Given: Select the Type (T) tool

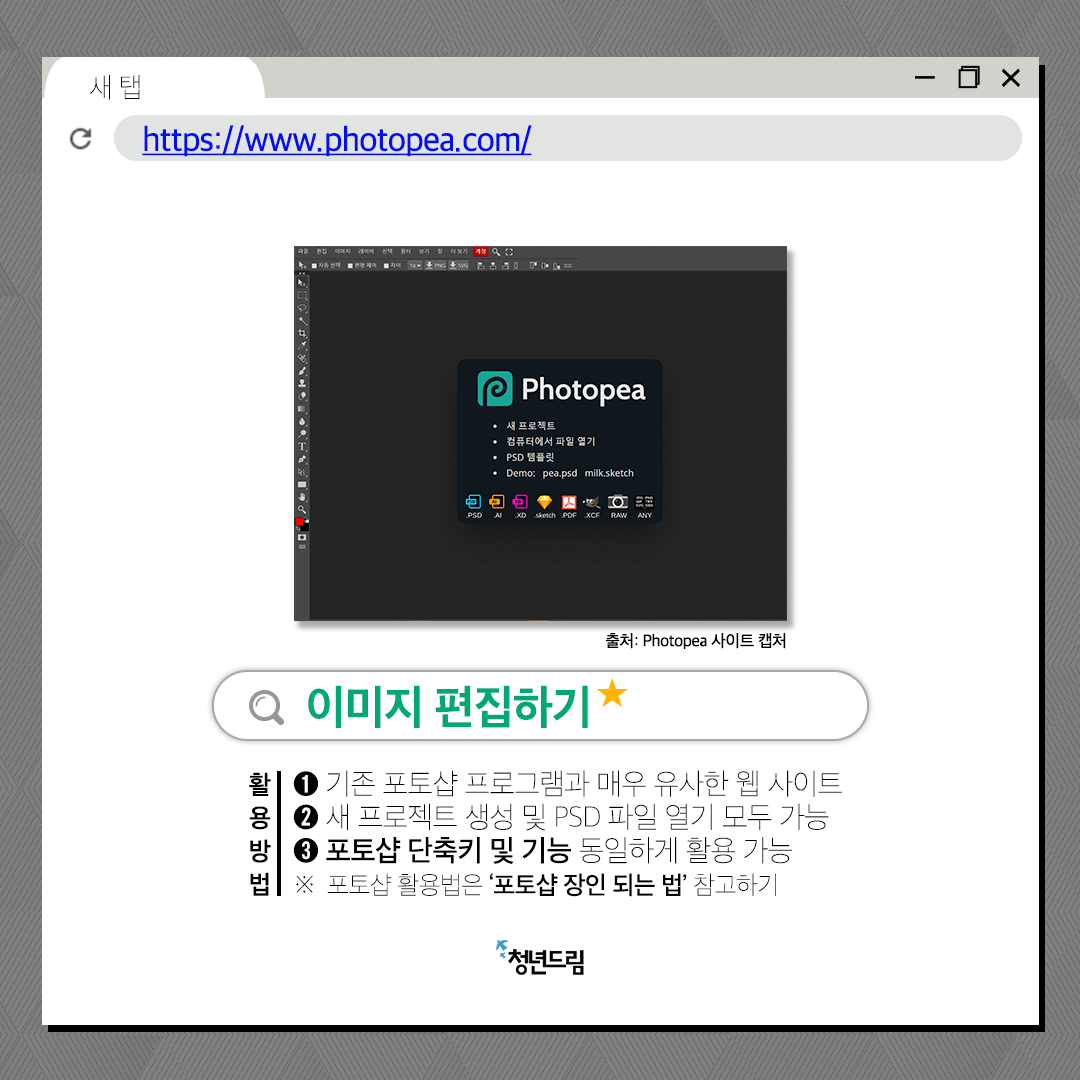Looking at the screenshot, I should [302, 446].
